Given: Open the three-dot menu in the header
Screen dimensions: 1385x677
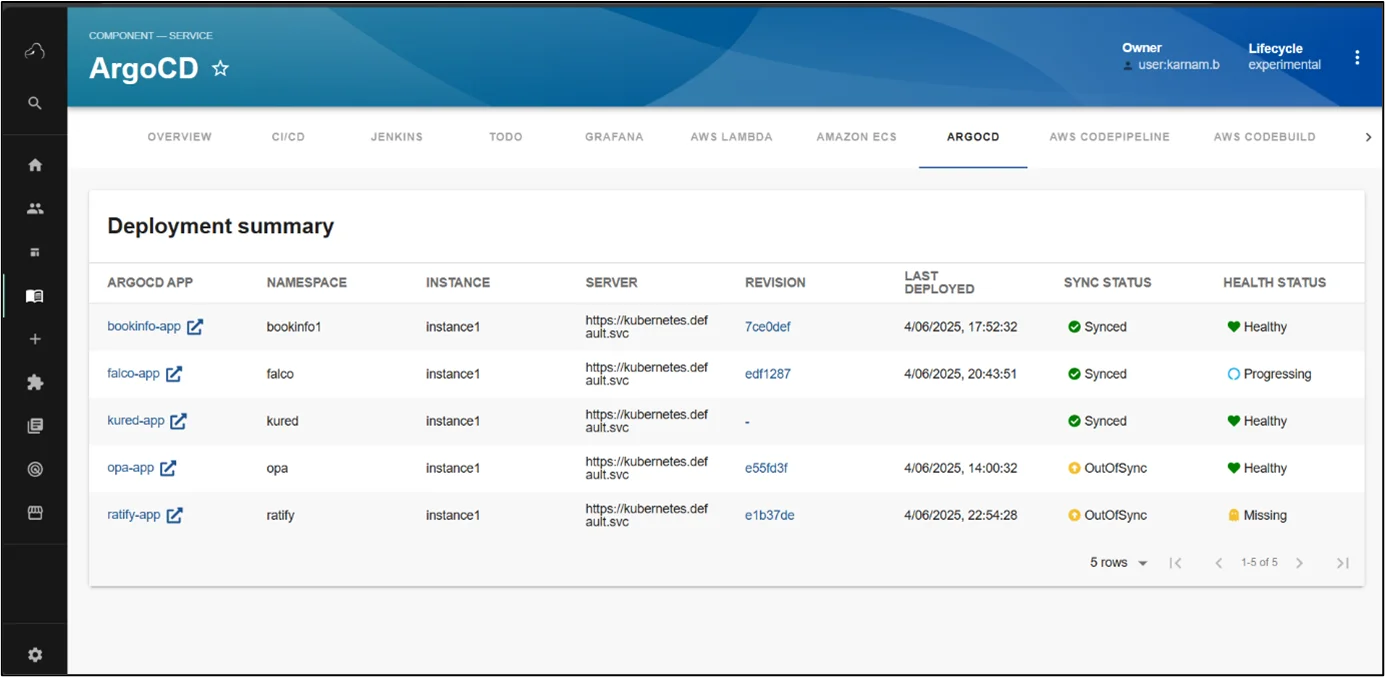Looking at the screenshot, I should [x=1357, y=58].
